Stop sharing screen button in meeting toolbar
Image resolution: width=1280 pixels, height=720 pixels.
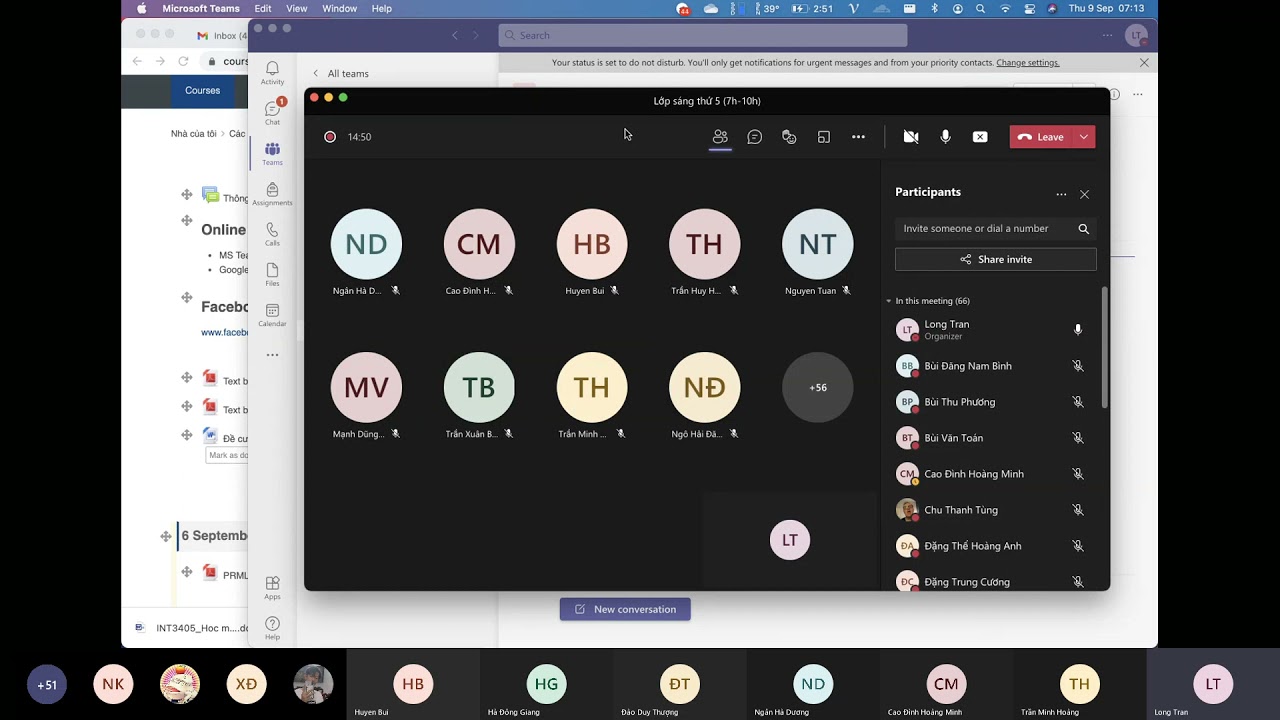980,137
